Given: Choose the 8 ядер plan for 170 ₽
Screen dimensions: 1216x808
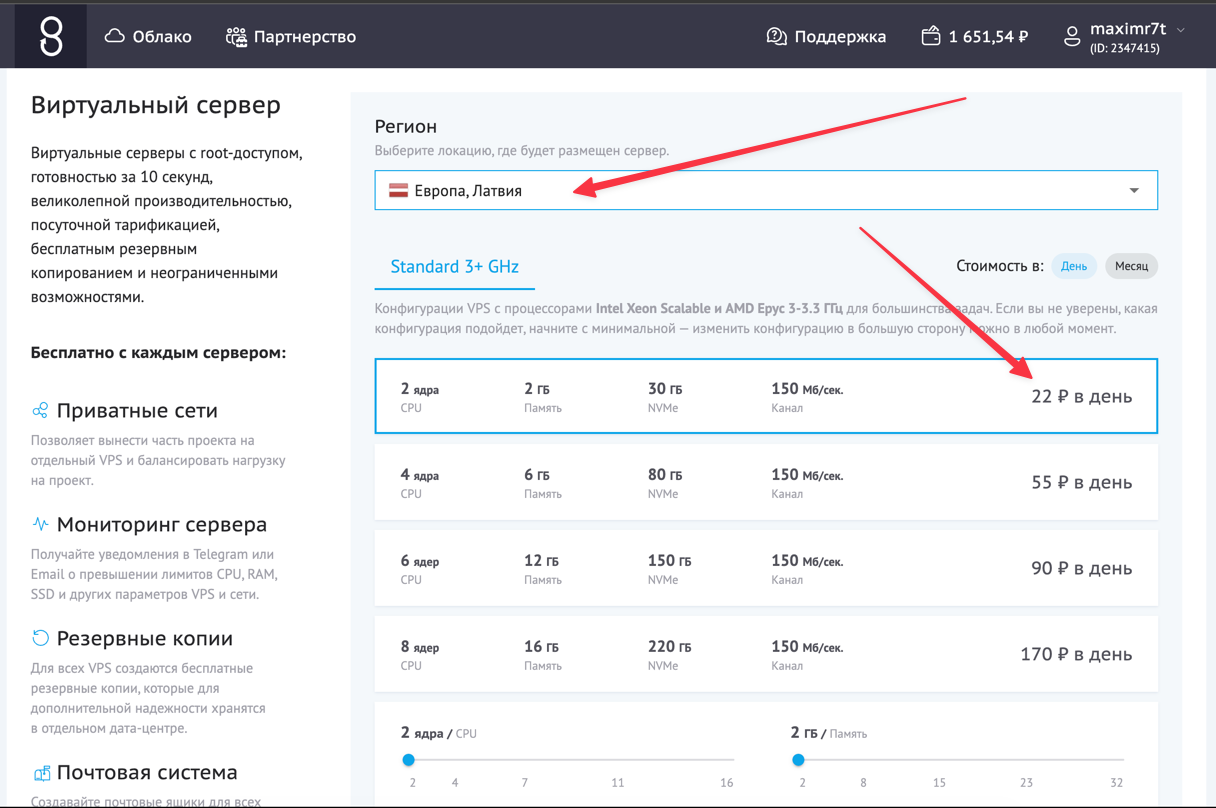Looking at the screenshot, I should (x=766, y=654).
